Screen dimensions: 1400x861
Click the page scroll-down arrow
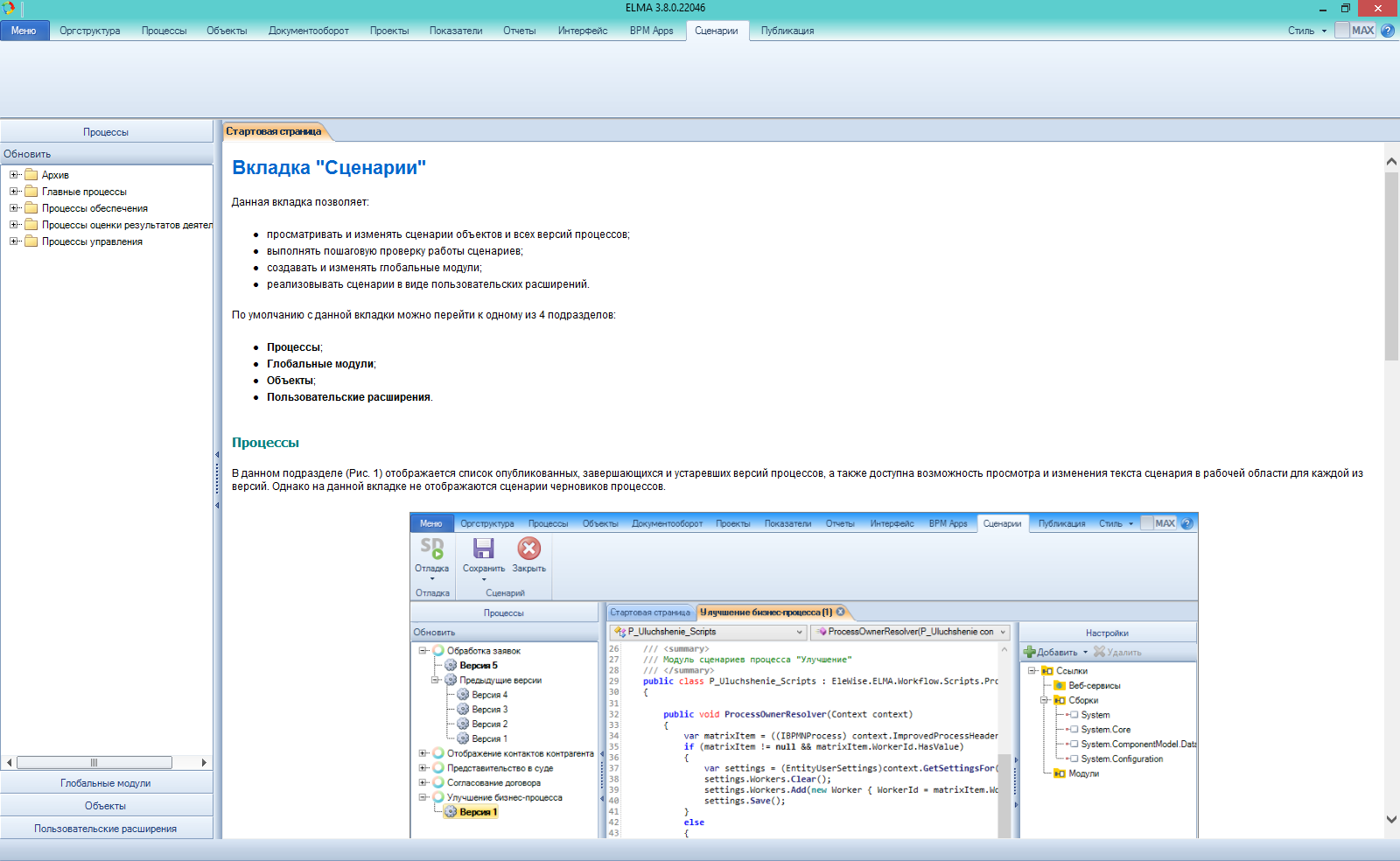(1391, 820)
